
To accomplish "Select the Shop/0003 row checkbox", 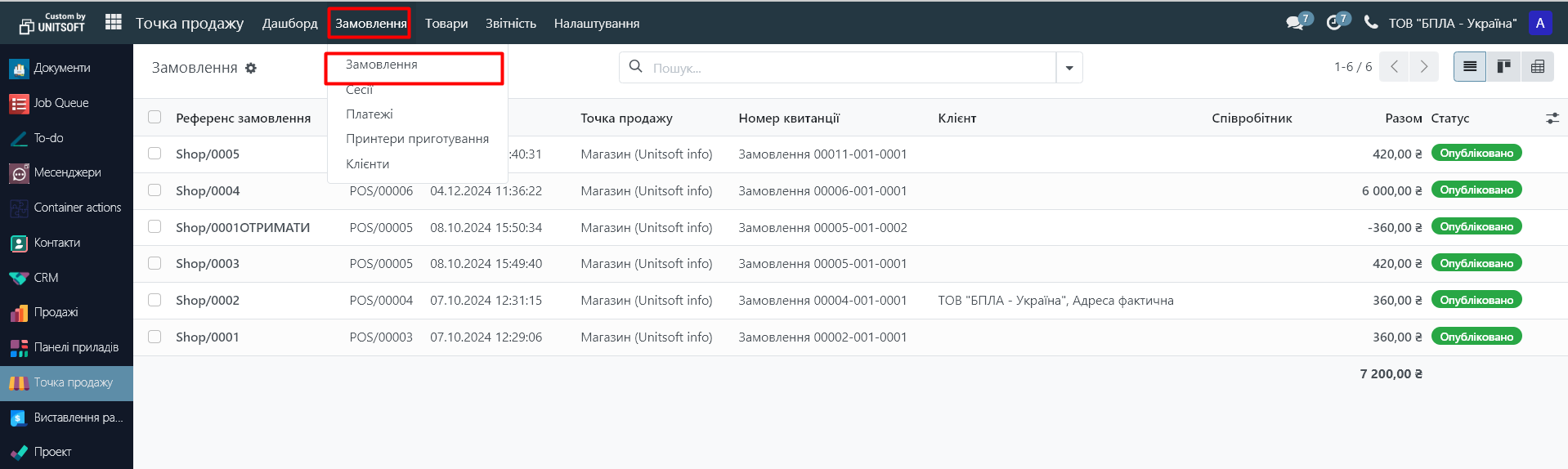I will 155,263.
